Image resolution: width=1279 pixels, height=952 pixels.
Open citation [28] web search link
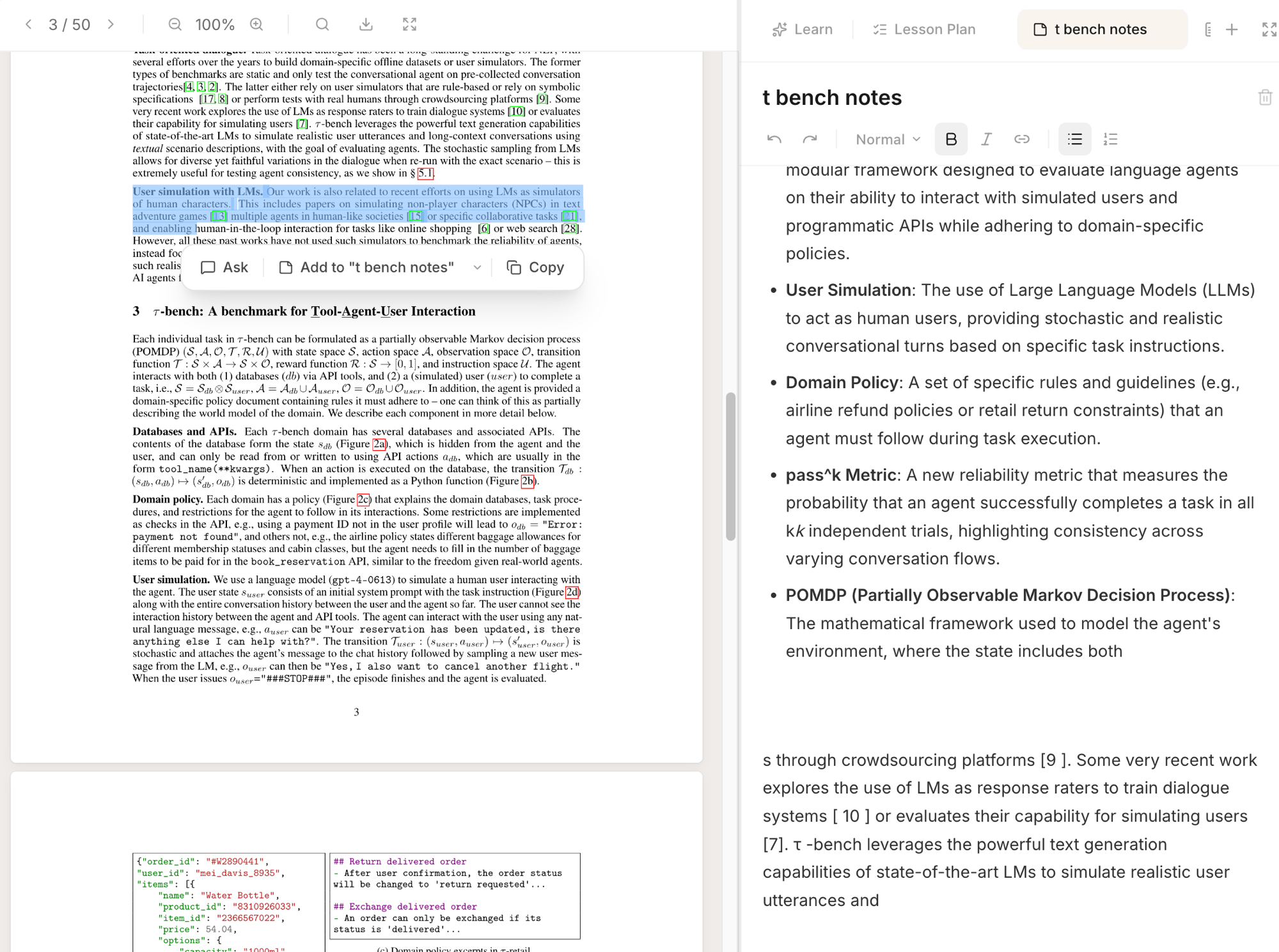tap(570, 228)
